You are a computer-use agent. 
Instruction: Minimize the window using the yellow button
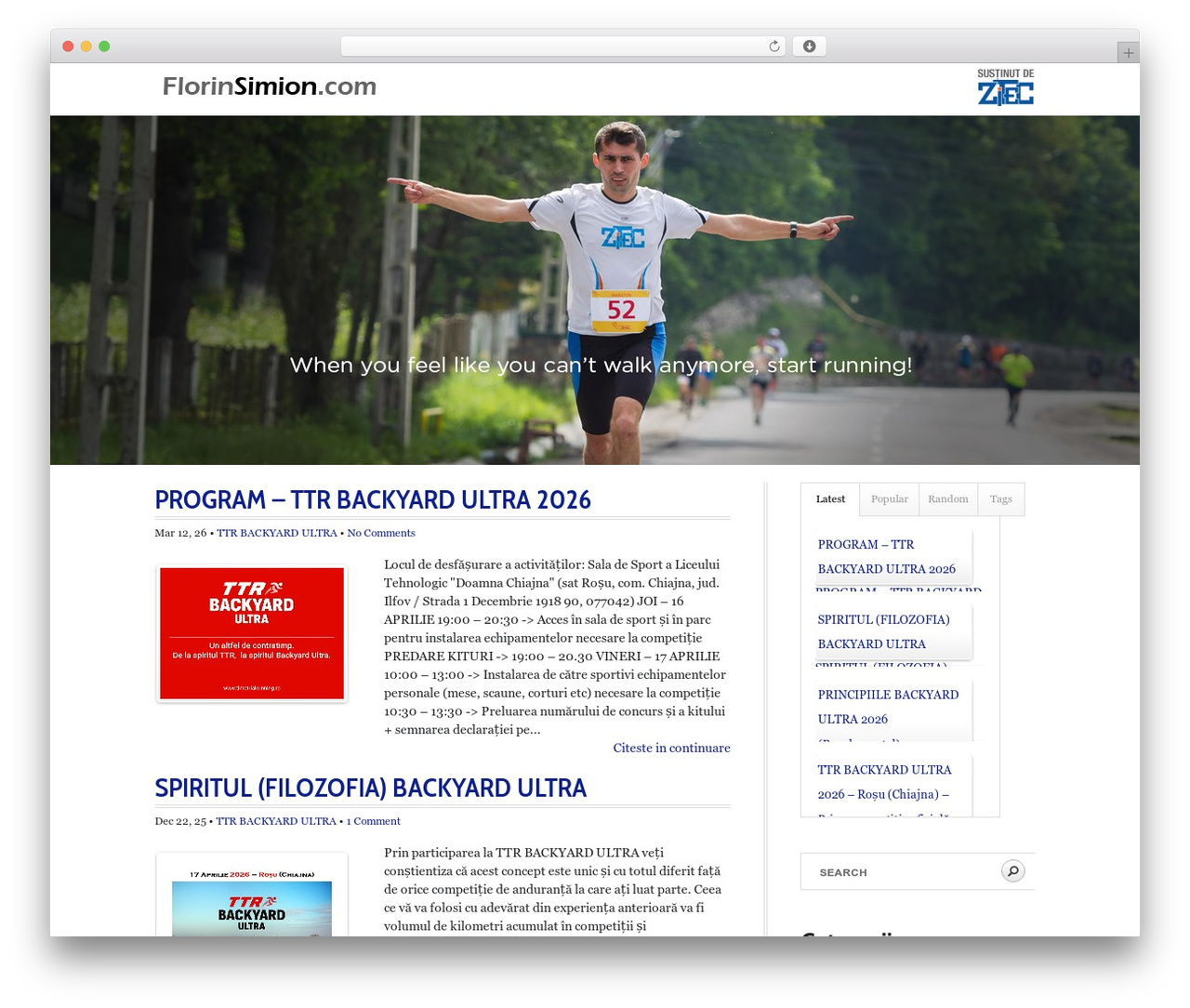[x=86, y=46]
